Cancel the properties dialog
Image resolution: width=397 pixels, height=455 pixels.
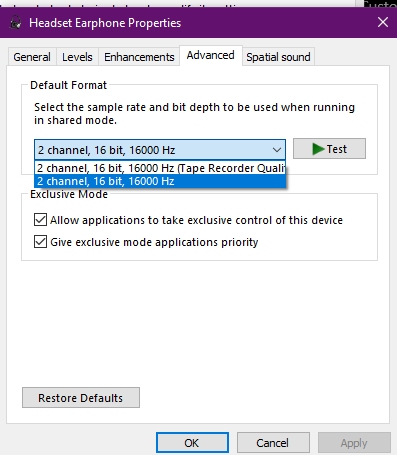click(273, 443)
